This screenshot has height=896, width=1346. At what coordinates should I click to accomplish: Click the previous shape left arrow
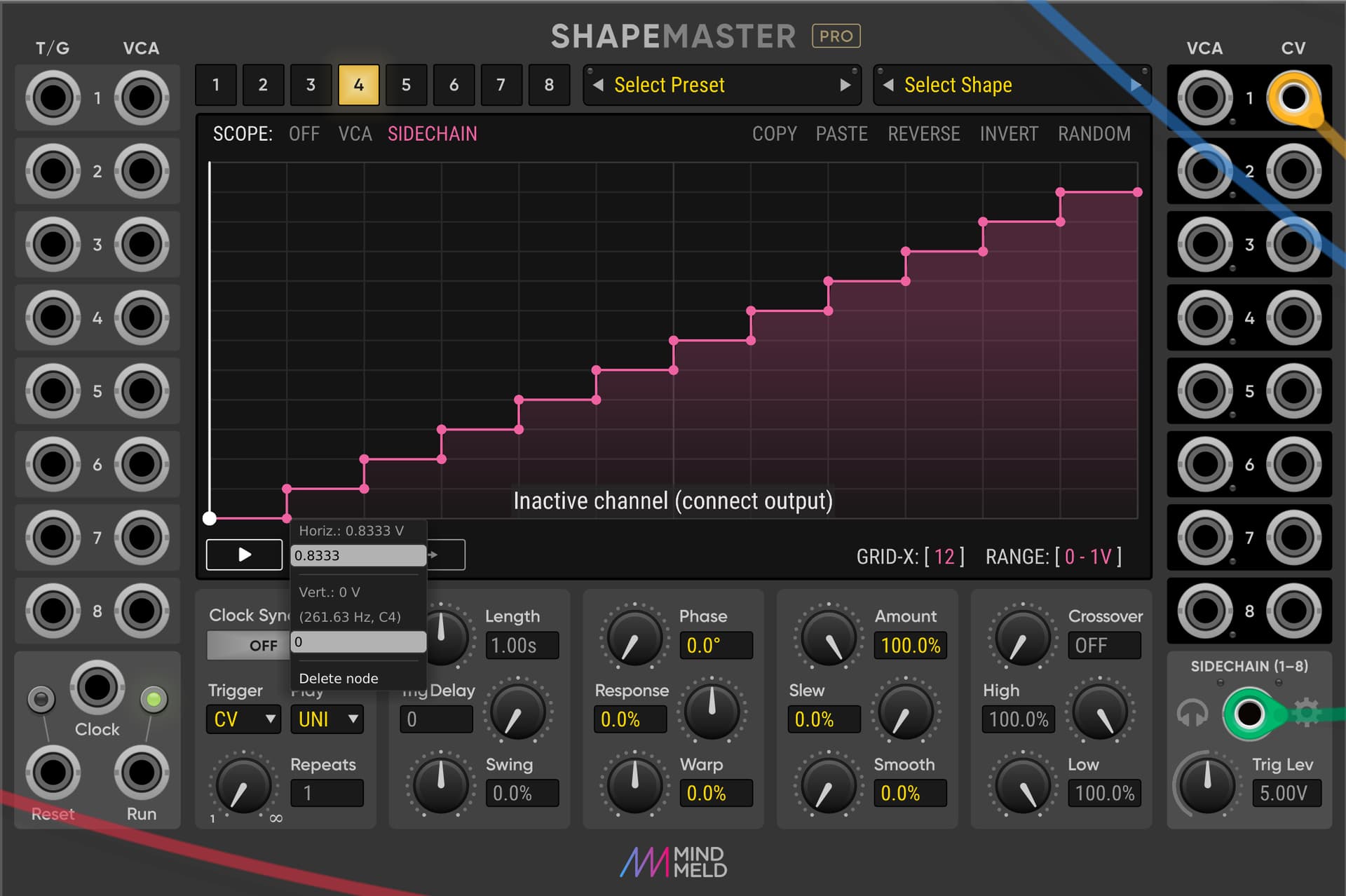coord(888,85)
